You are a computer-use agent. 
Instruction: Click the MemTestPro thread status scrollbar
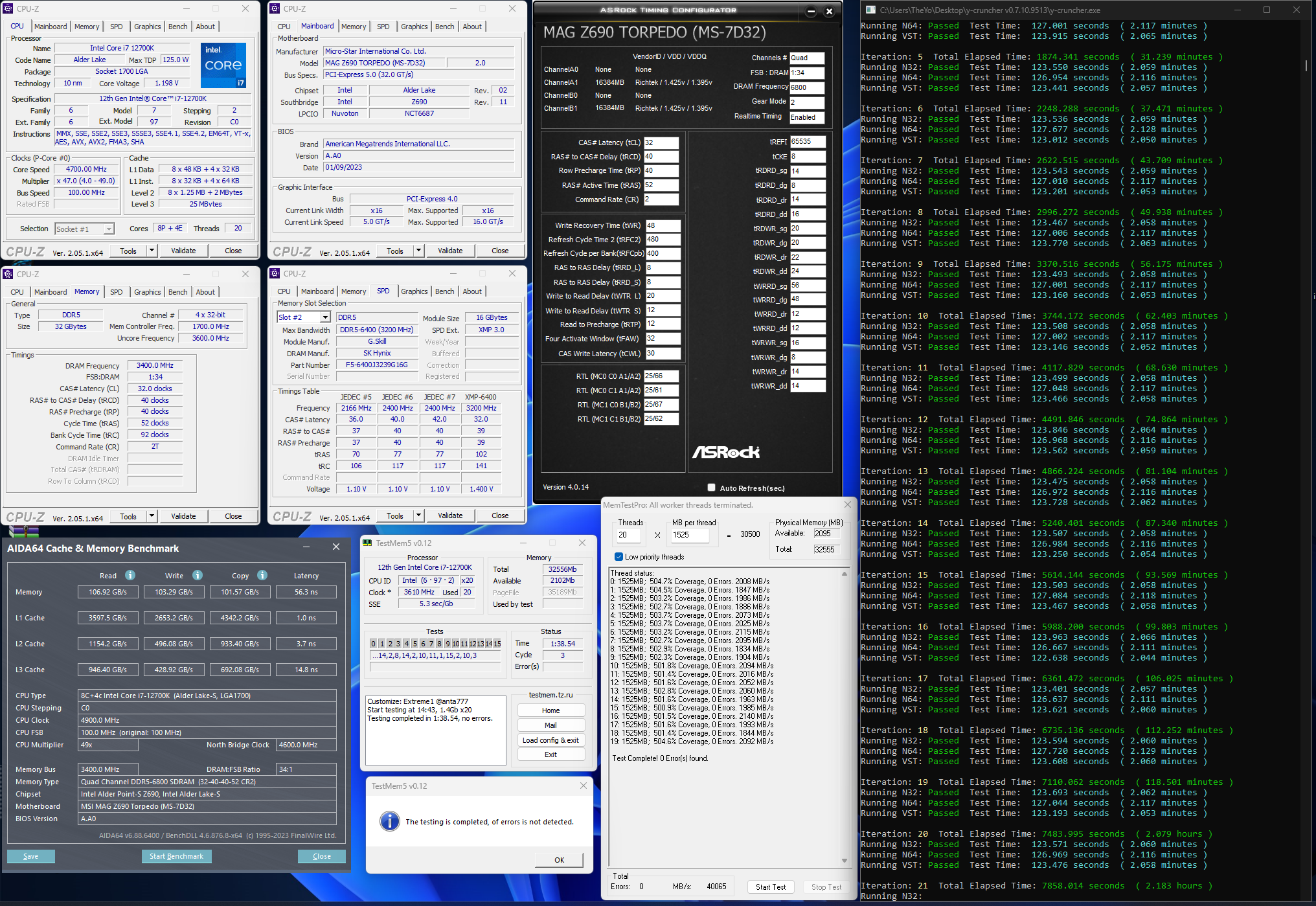[x=844, y=717]
